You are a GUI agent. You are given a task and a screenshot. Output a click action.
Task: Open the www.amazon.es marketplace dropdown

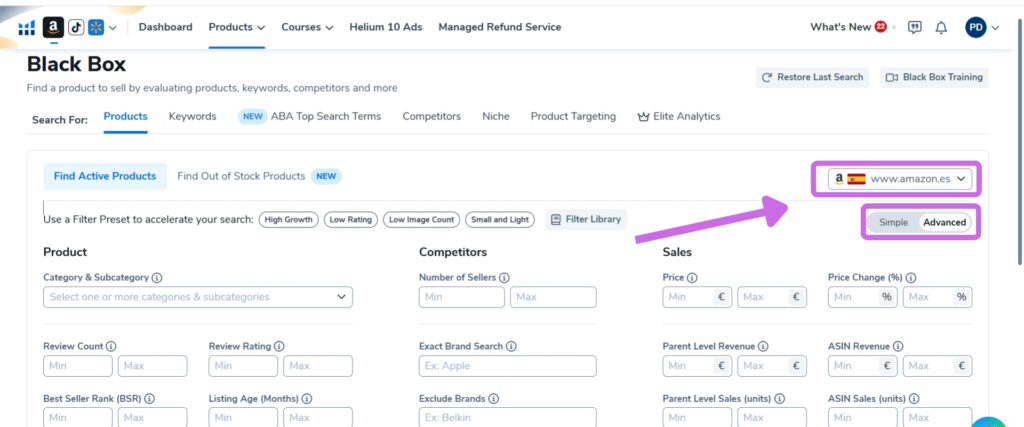tap(900, 179)
